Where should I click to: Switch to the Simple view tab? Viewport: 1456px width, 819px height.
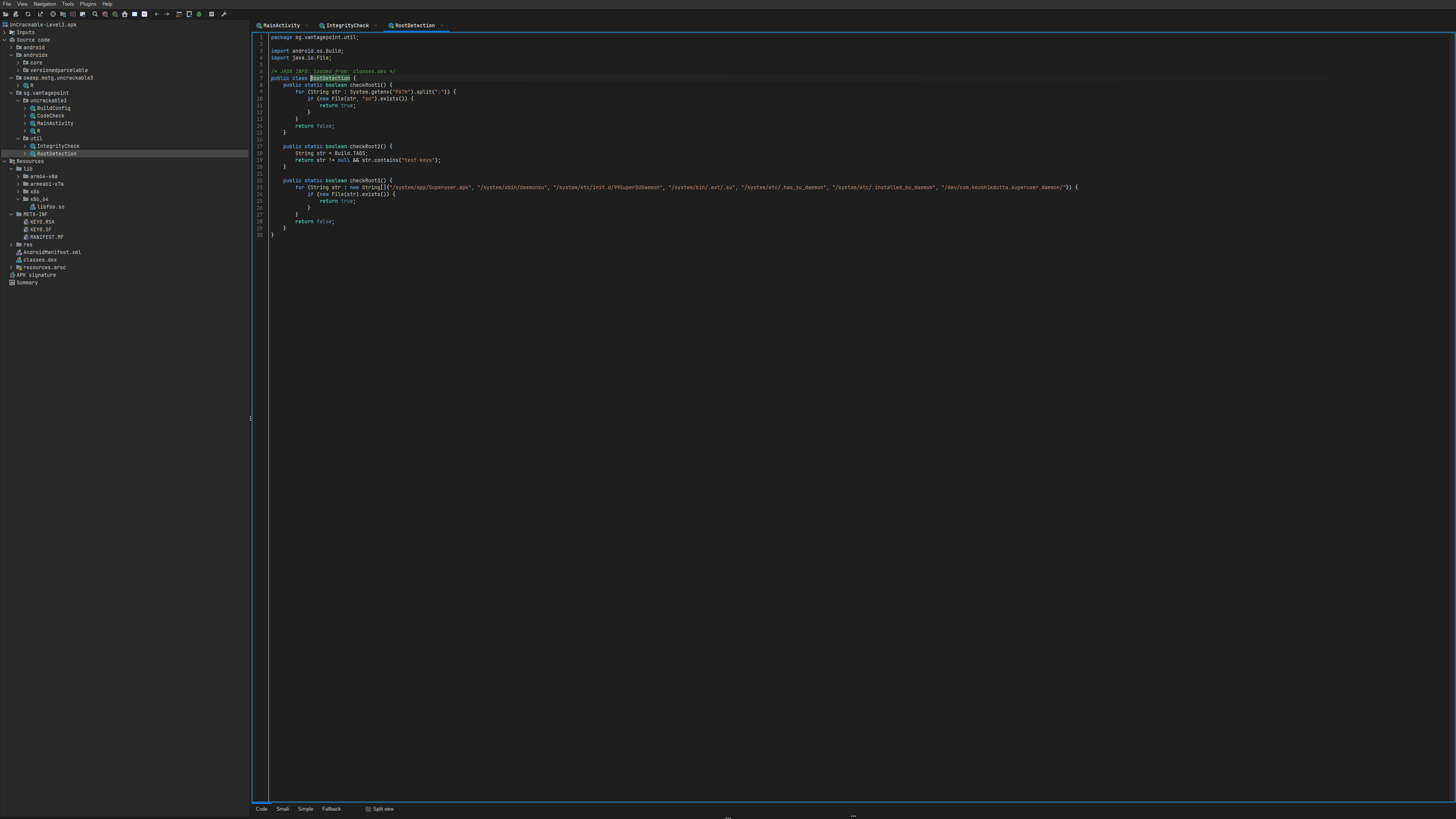coord(305,809)
